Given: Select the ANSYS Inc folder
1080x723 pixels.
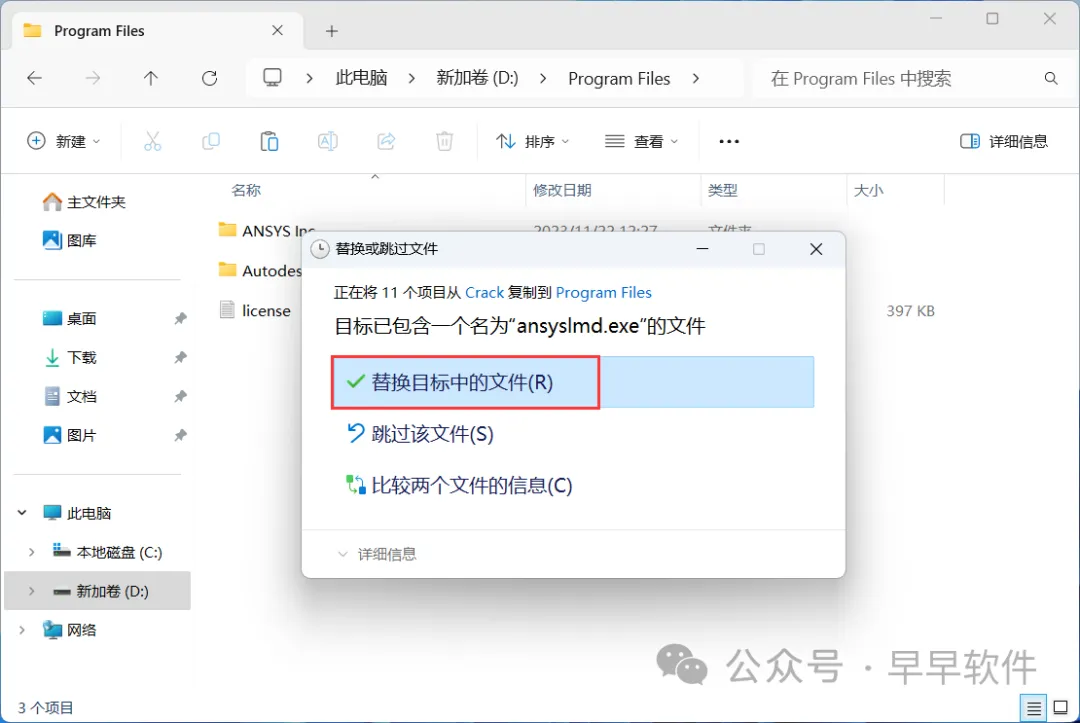Looking at the screenshot, I should click(266, 231).
